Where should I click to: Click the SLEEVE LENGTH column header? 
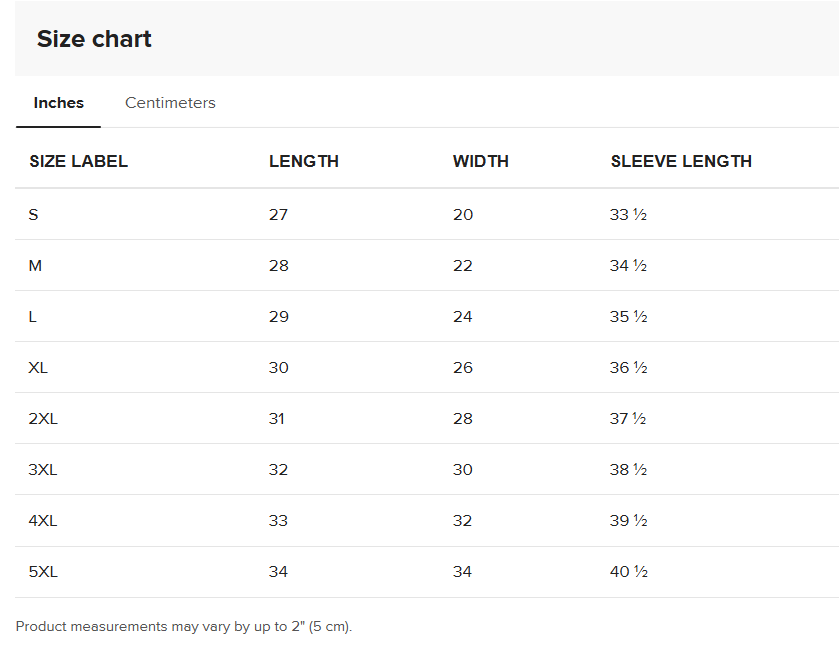680,161
